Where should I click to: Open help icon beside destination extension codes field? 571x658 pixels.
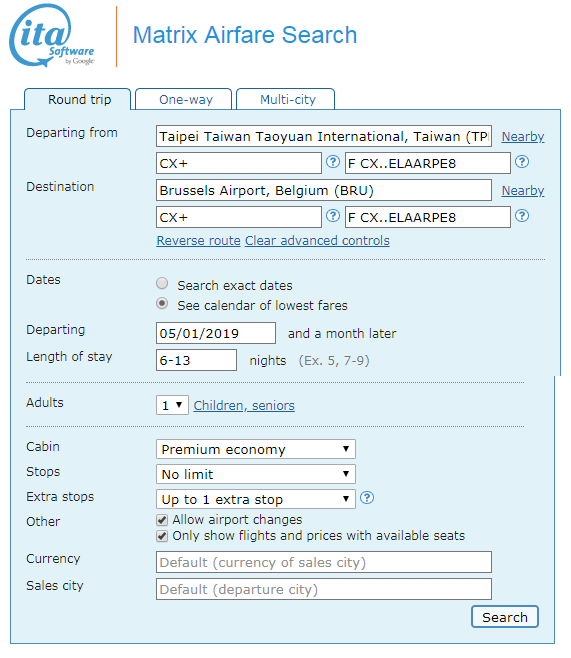pos(521,216)
